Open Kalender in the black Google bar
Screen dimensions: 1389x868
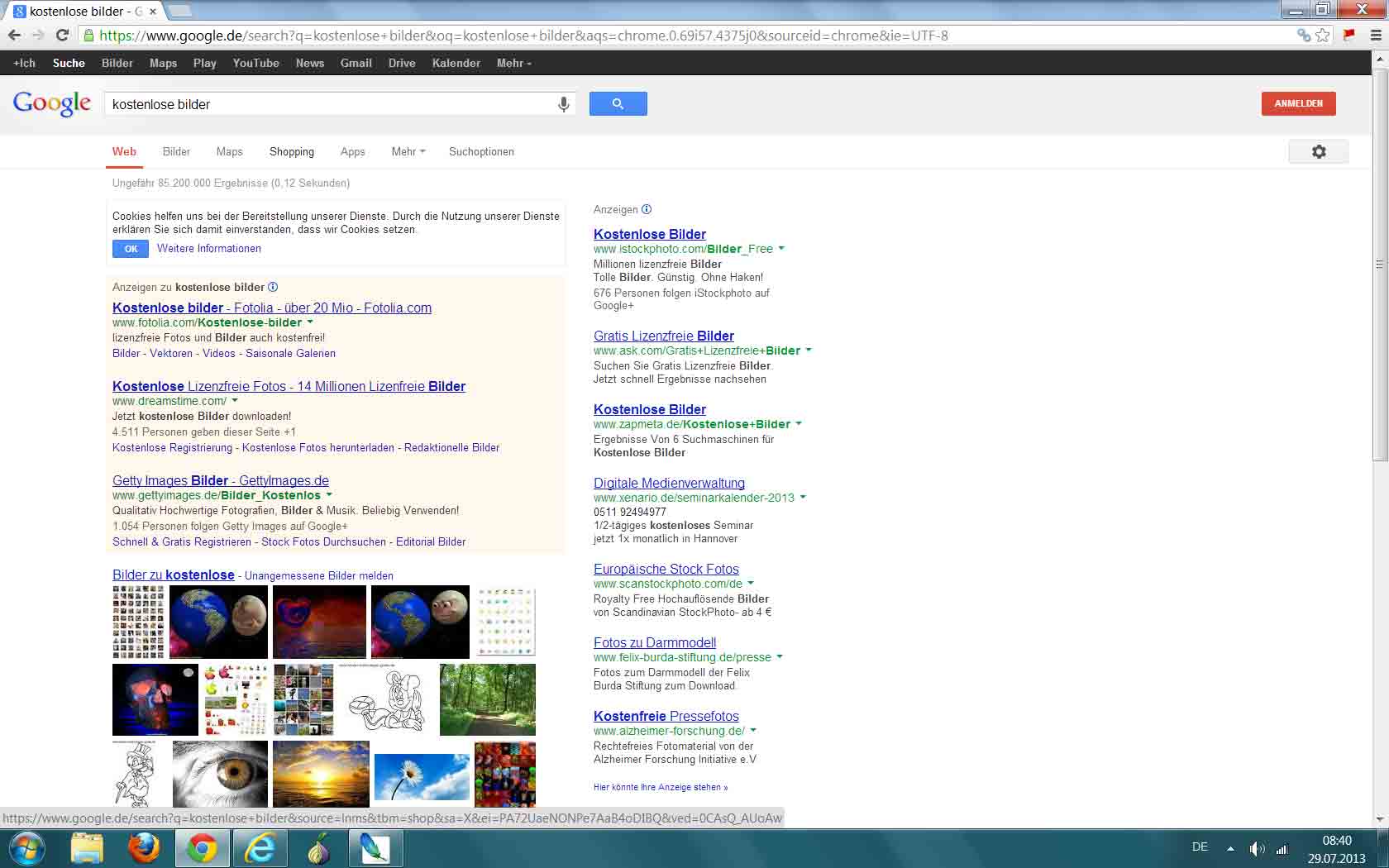pos(456,63)
